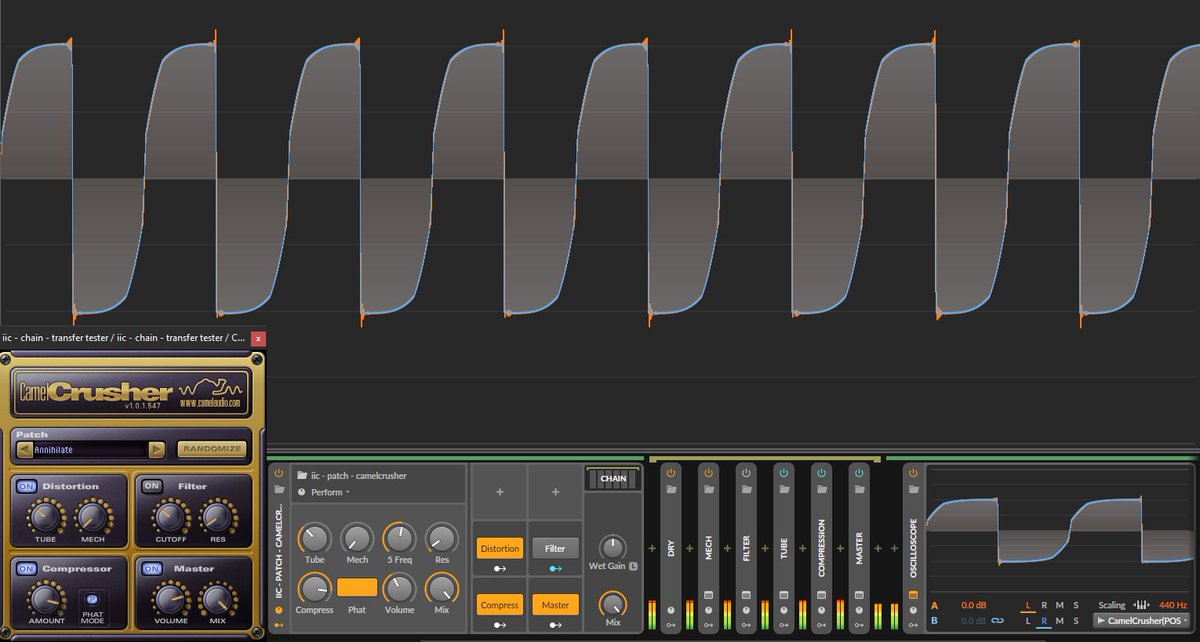Toggle the Filter ON switch in CamelCrusher
The image size is (1200, 642).
coord(152,487)
